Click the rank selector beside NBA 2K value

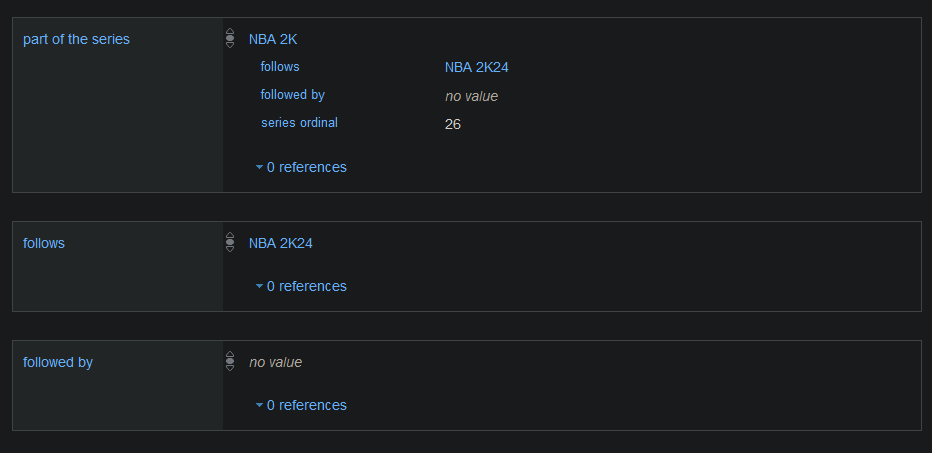pos(230,39)
